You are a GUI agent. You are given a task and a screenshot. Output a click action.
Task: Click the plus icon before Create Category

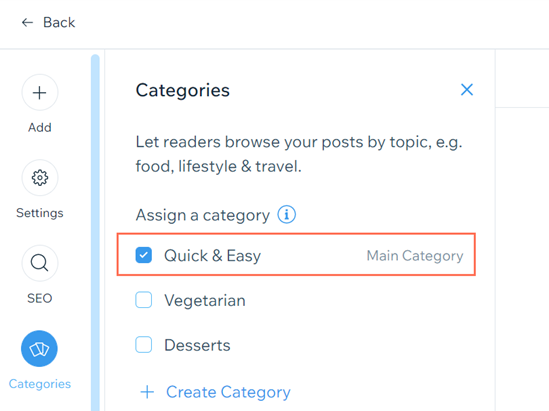[x=147, y=392]
